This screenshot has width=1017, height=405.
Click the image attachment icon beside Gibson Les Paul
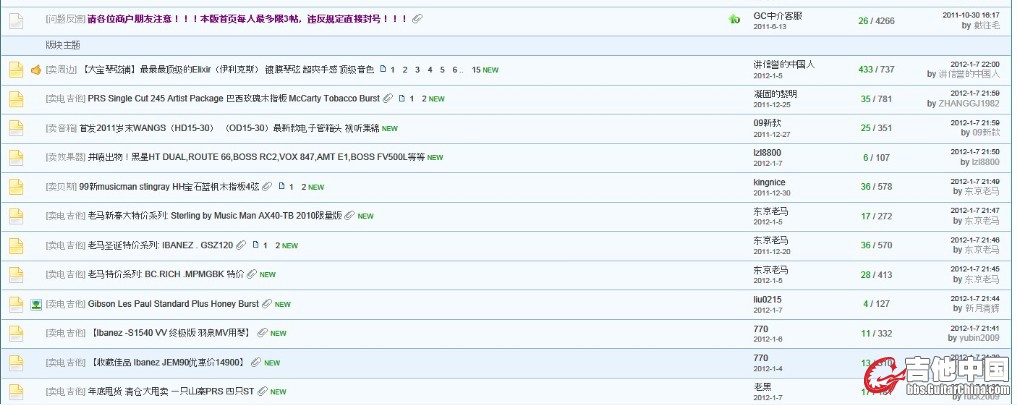36,304
